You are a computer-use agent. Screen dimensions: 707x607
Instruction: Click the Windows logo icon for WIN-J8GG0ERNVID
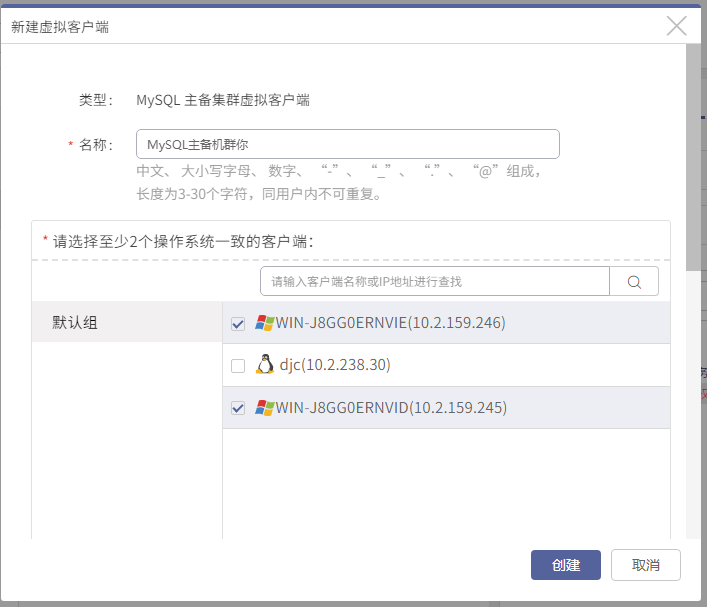(x=265, y=408)
